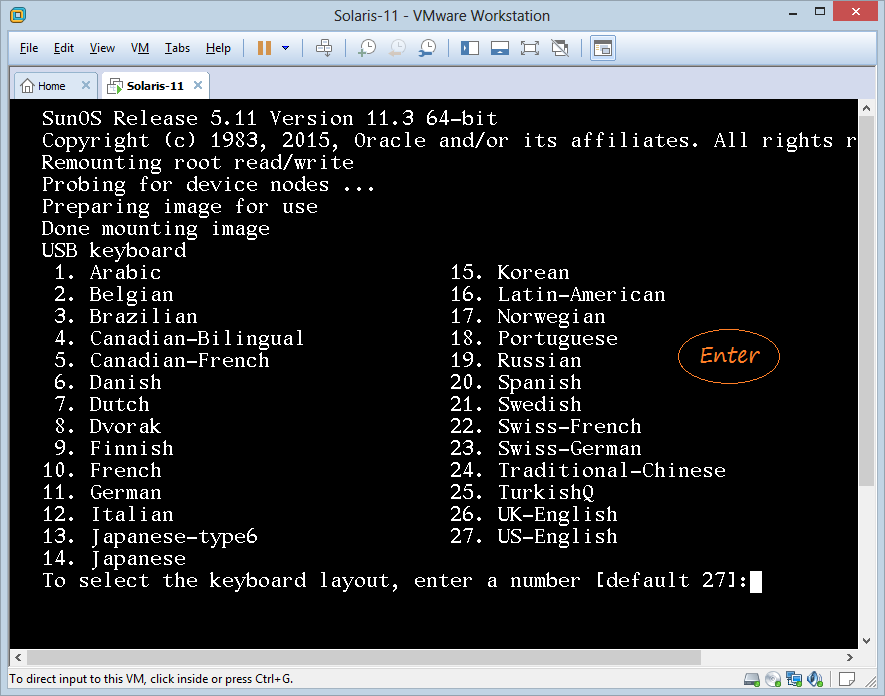
Task: Switch to the Home tab
Action: tap(51, 86)
